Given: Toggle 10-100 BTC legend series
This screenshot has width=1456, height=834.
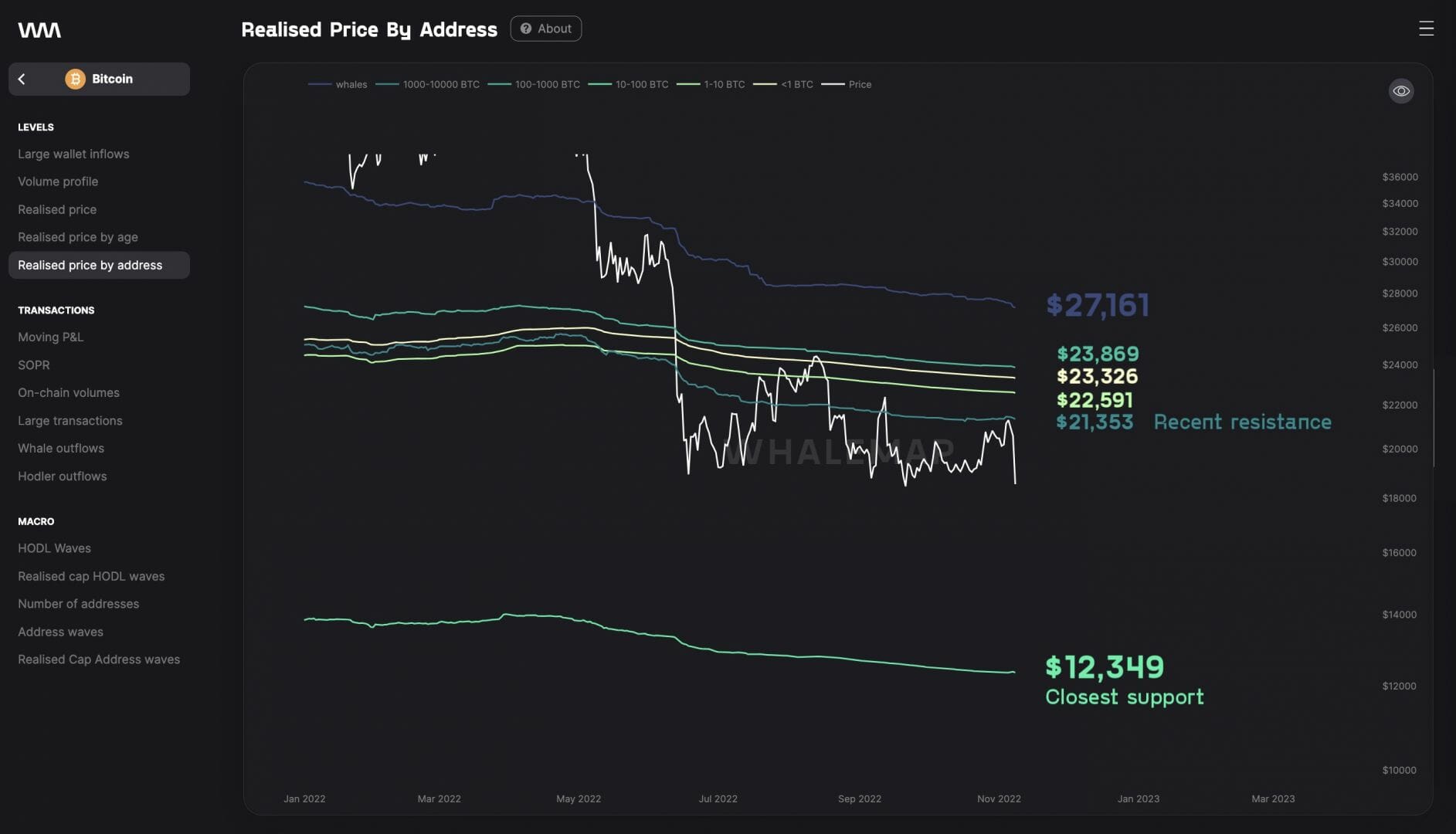Looking at the screenshot, I should coord(628,84).
